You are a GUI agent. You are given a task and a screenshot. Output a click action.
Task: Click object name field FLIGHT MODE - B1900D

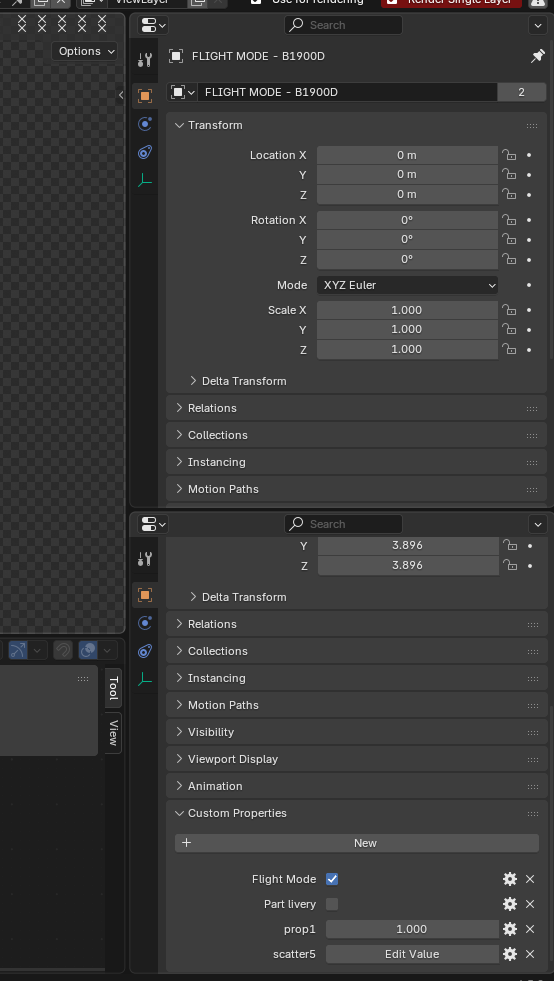click(x=347, y=93)
